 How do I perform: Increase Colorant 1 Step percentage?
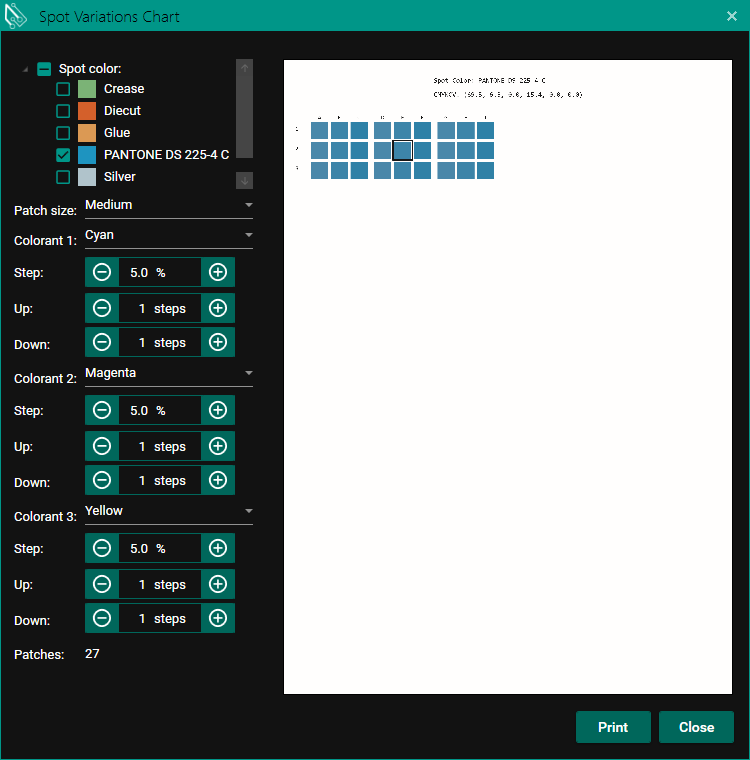tap(218, 272)
